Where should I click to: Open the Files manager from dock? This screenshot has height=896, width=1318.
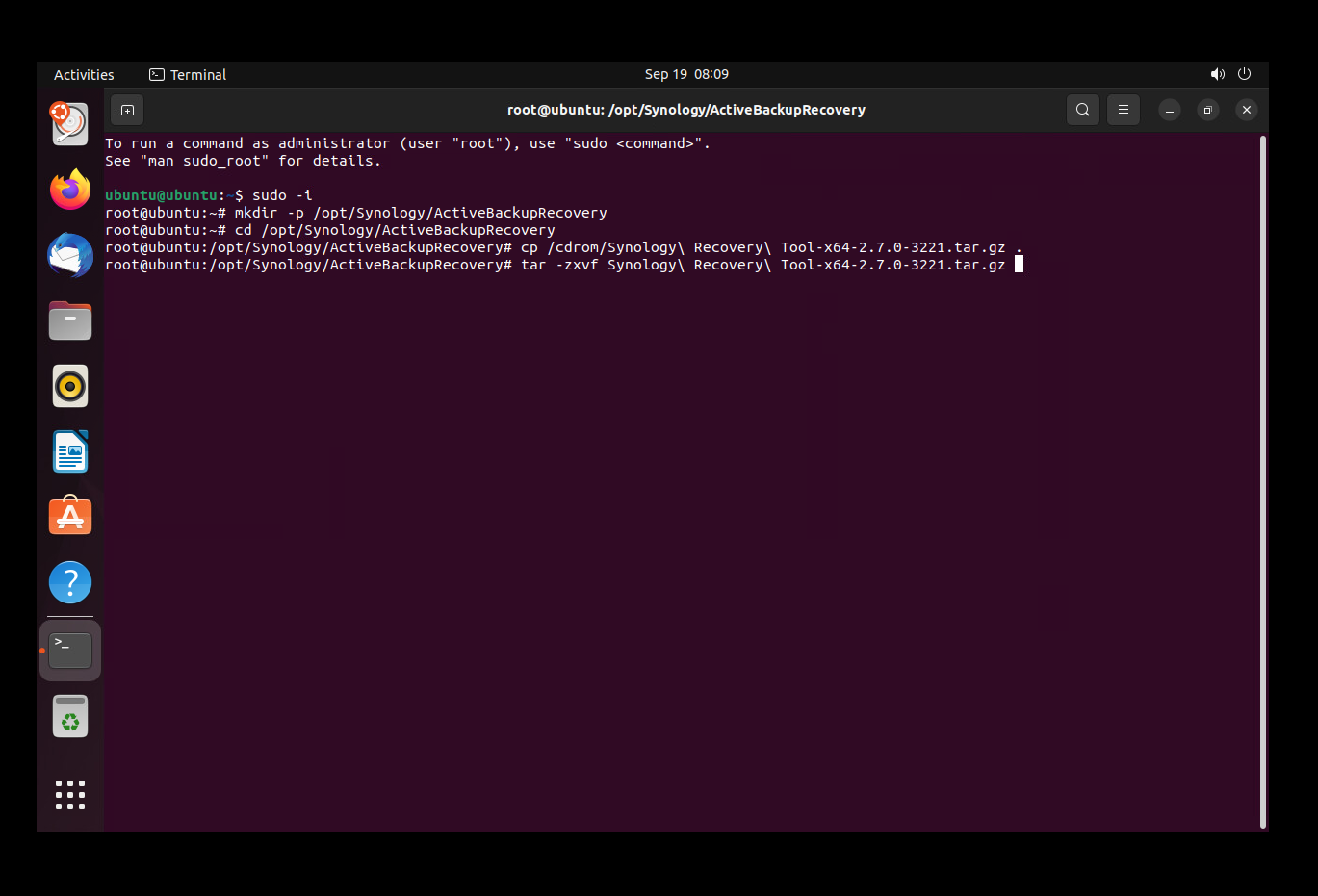pos(70,320)
